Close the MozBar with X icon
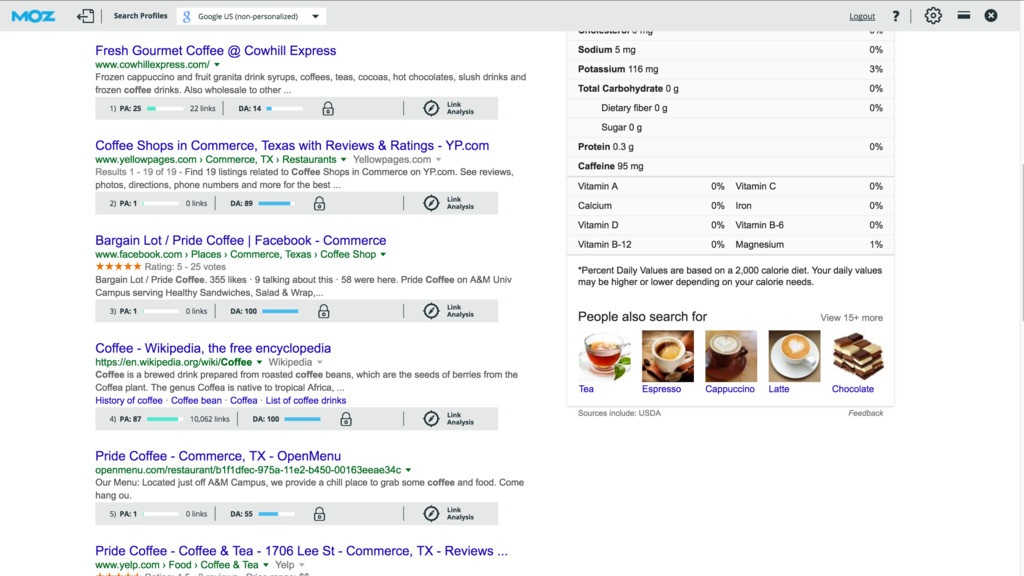 click(x=991, y=16)
